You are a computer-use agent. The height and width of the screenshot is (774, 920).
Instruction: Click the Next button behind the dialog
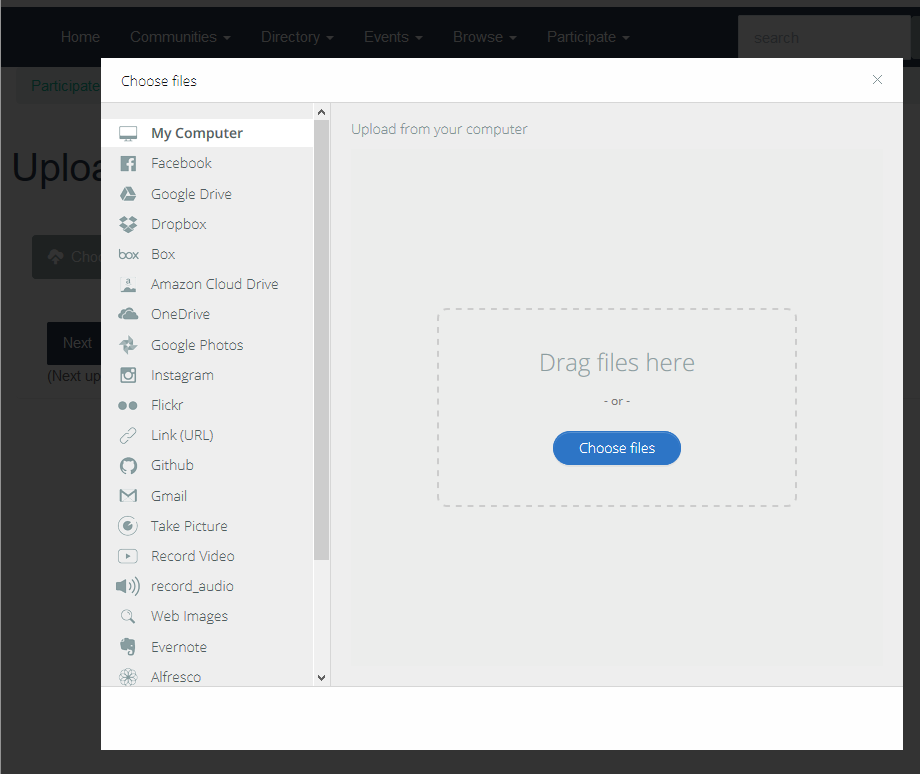[x=74, y=343]
